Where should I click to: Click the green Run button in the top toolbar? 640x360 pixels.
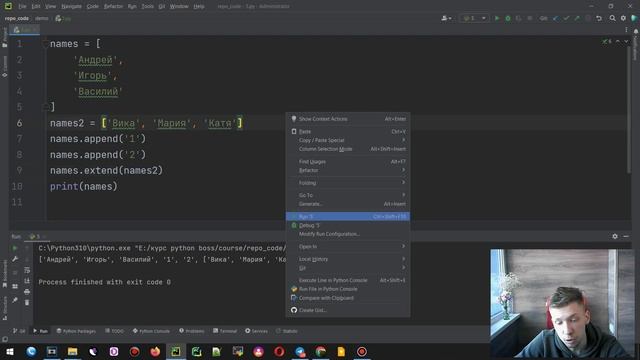(497, 18)
